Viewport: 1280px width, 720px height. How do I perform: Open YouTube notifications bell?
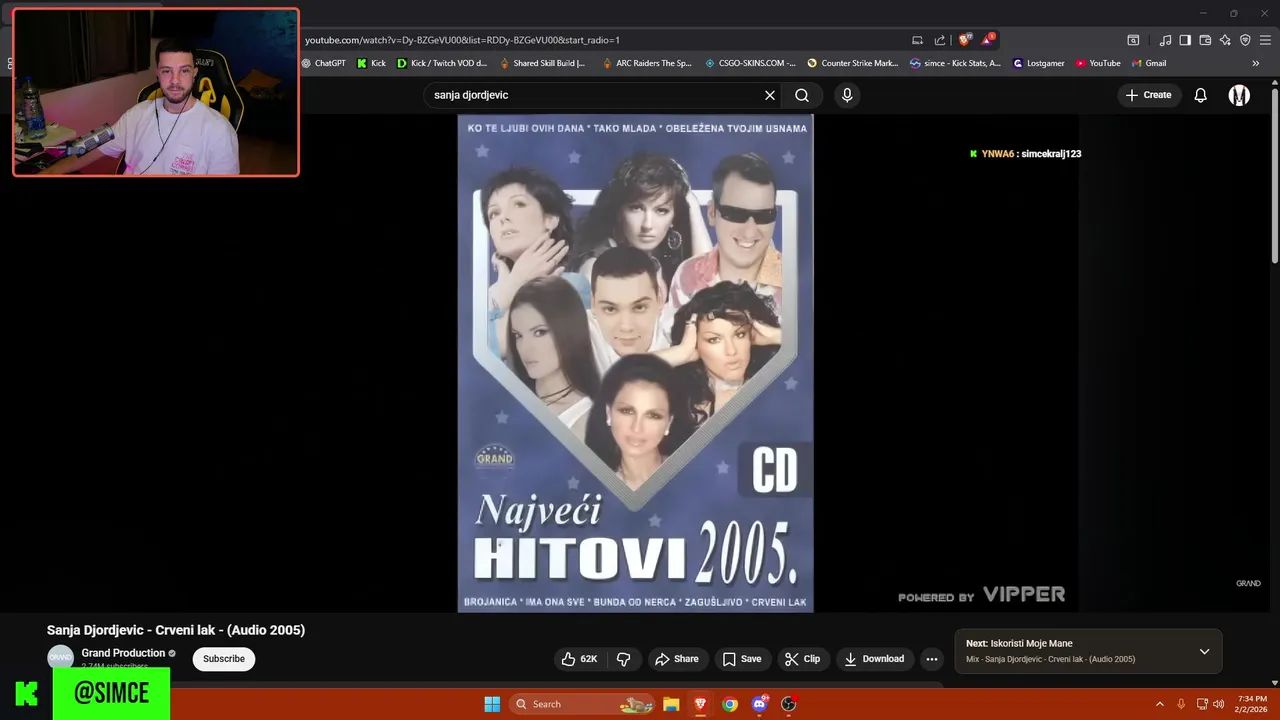[x=1200, y=95]
